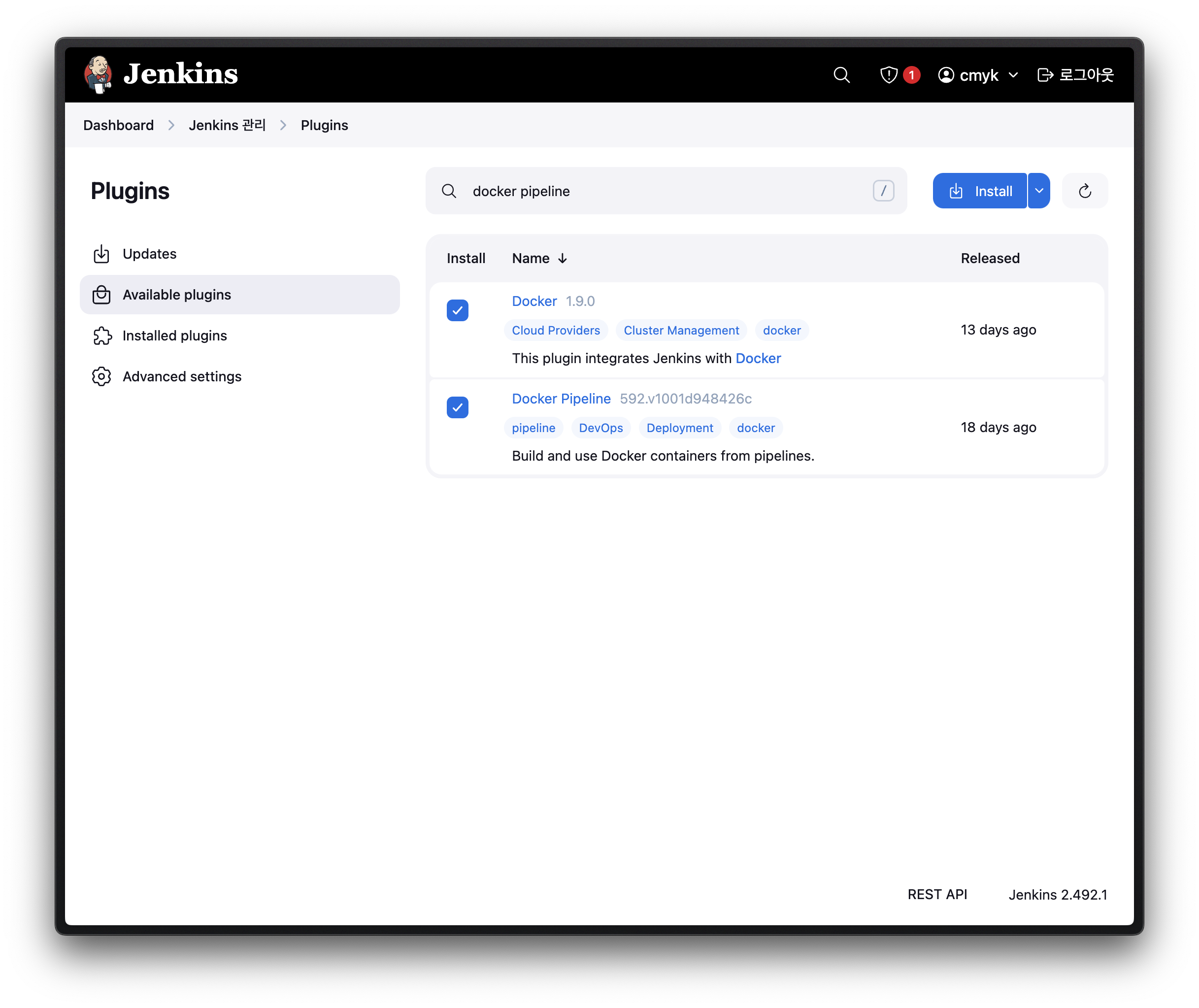
Task: Select the Available plugins sidebar item
Action: 240,294
